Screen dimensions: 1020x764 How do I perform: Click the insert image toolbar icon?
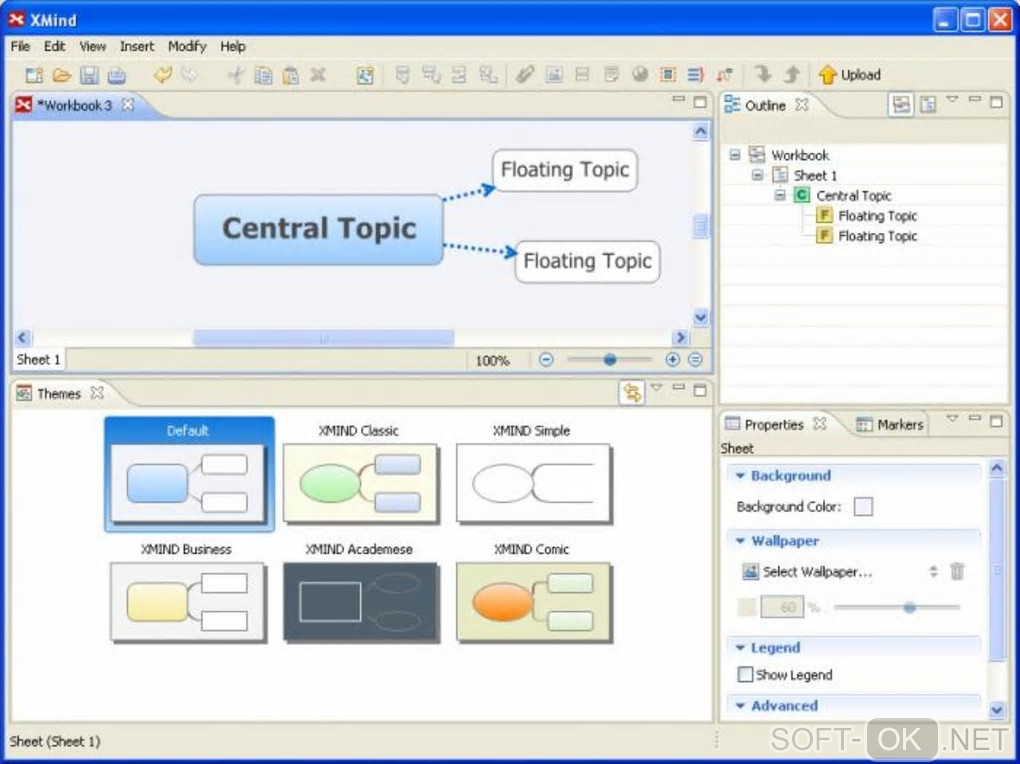click(x=554, y=75)
